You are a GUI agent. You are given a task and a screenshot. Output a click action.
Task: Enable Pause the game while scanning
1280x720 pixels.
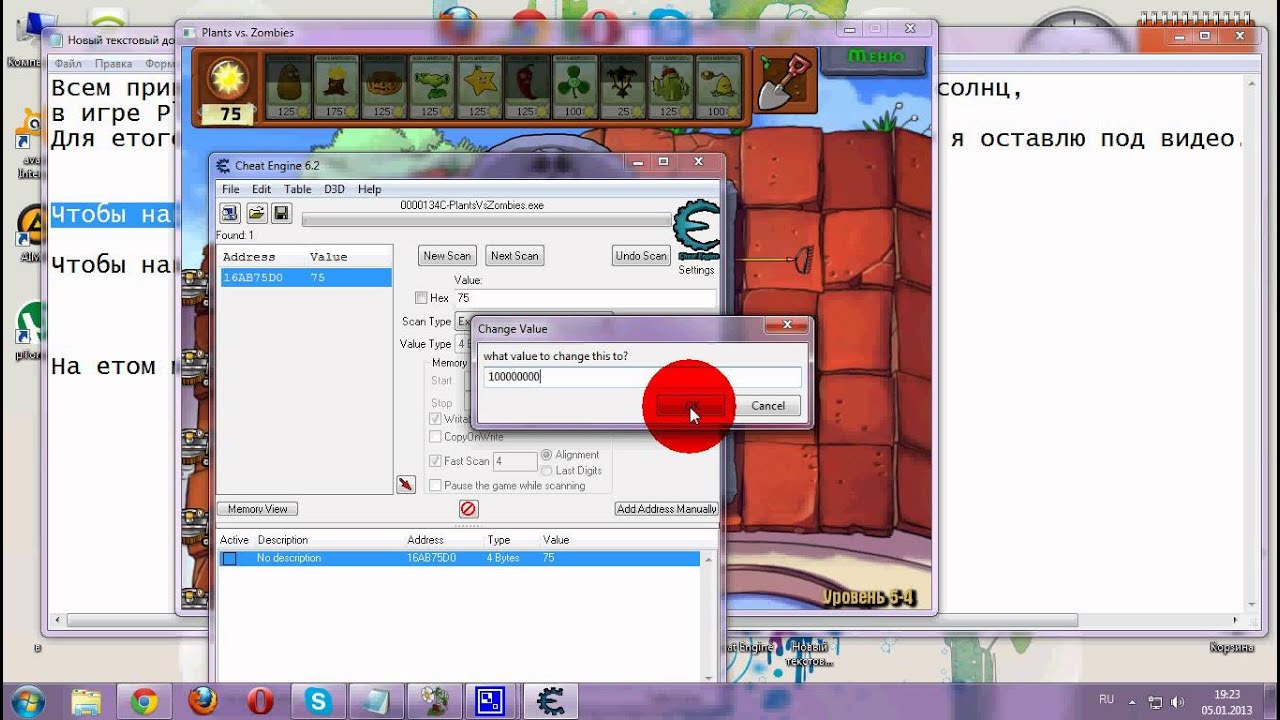coord(435,485)
